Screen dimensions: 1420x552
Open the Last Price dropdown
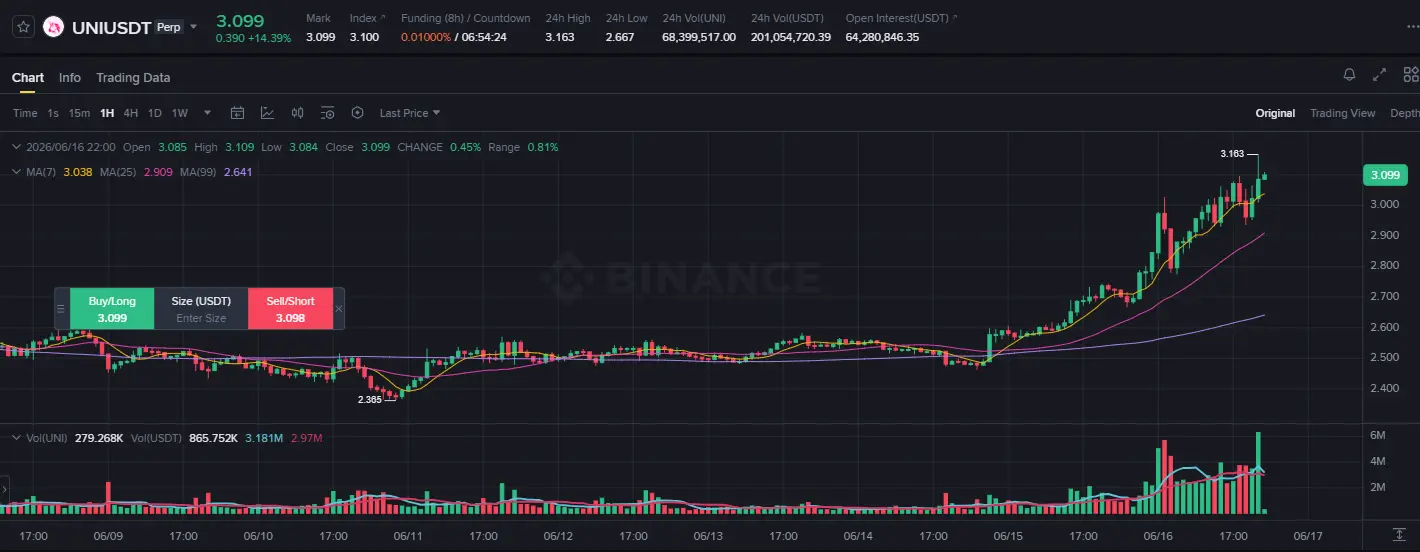pos(410,113)
